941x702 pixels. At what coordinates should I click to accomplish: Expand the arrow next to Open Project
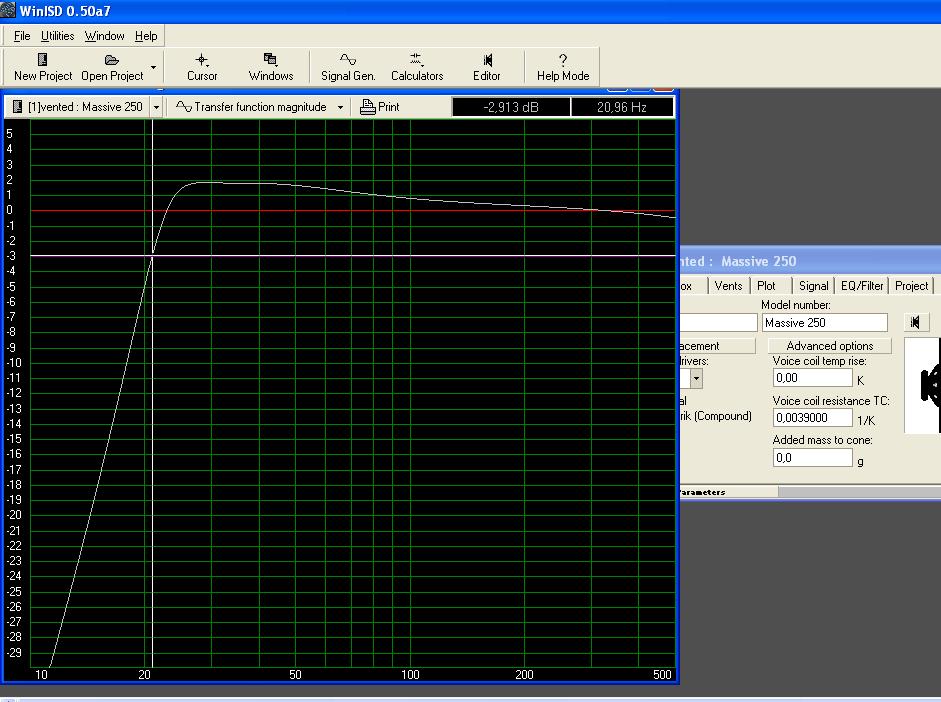coord(153,67)
